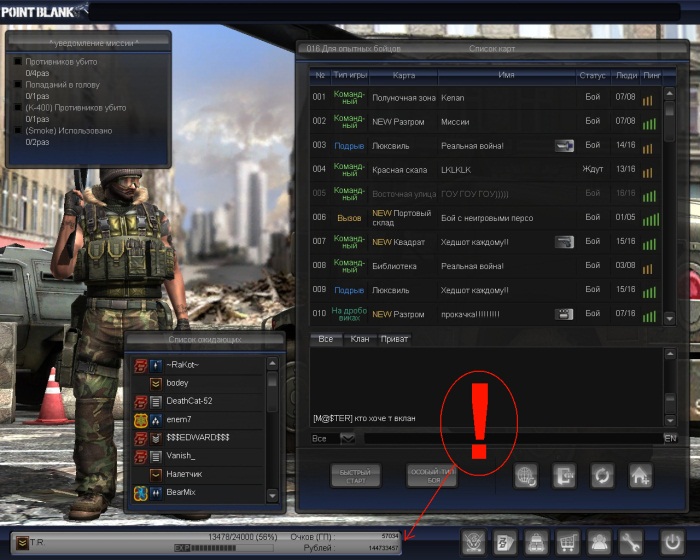Toggle the Противников убито mission checkbox
This screenshot has height=560, width=700.
(x=18, y=61)
